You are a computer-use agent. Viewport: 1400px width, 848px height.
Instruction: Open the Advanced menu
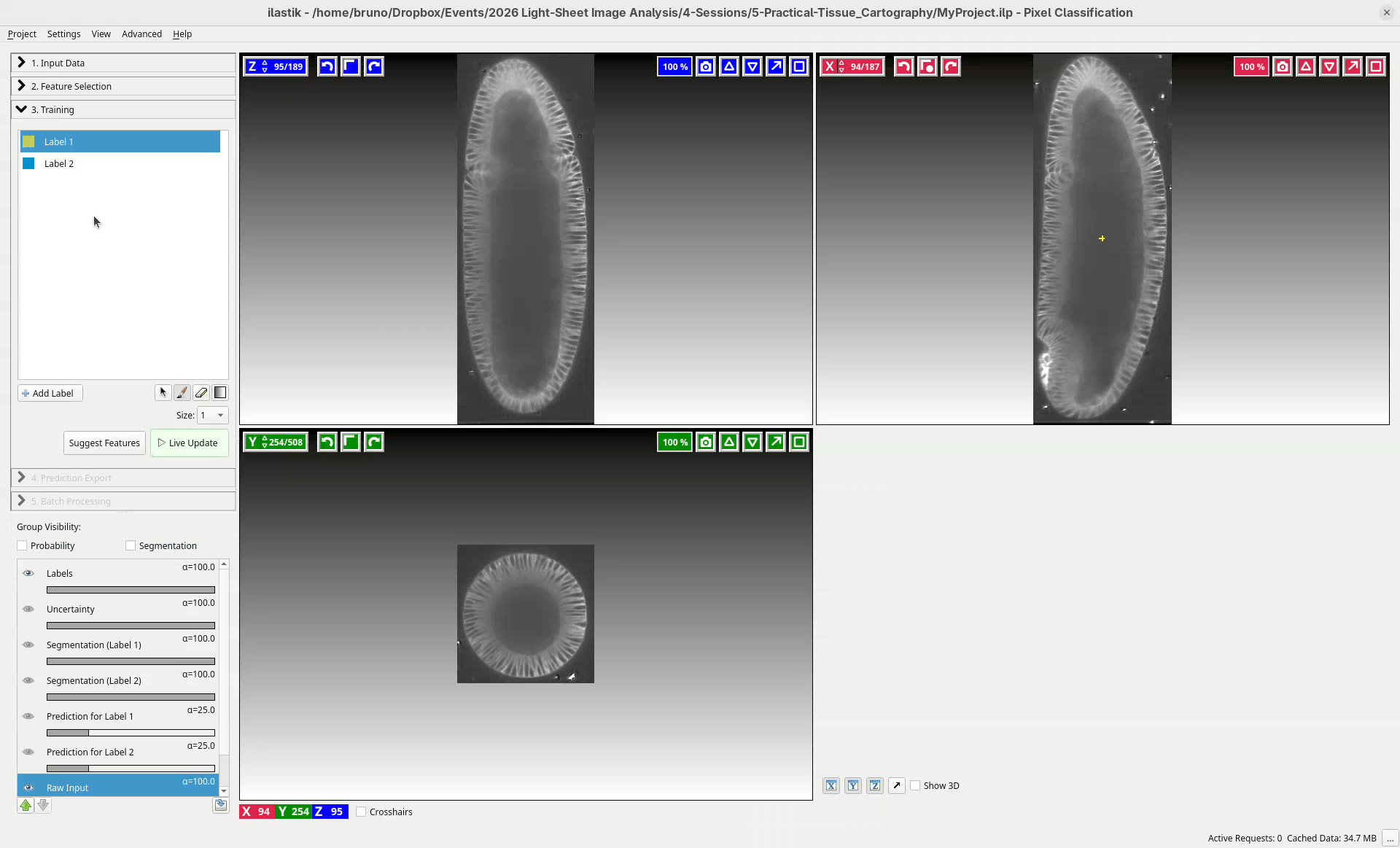tap(141, 34)
